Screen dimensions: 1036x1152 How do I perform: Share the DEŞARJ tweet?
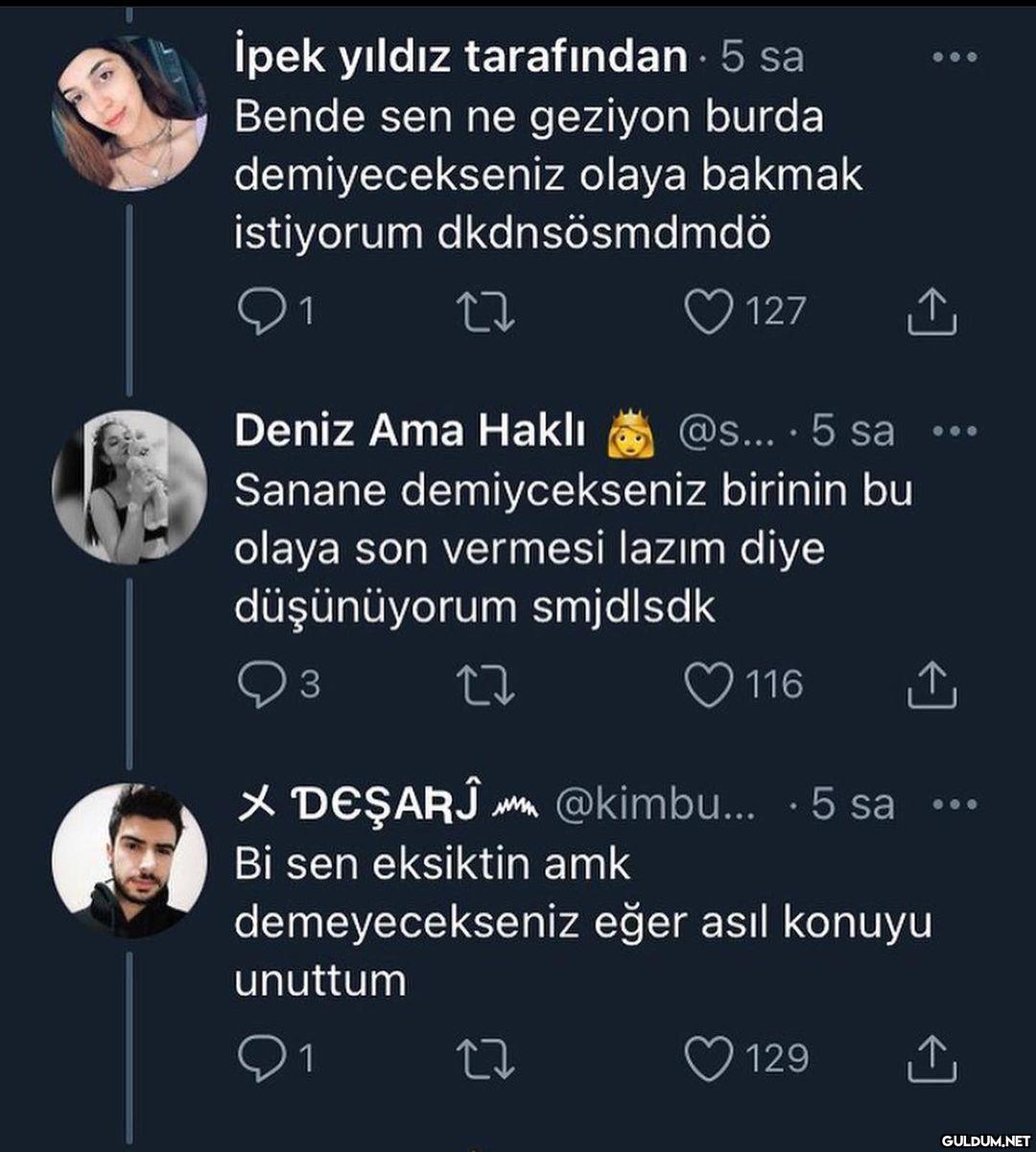[x=931, y=1059]
